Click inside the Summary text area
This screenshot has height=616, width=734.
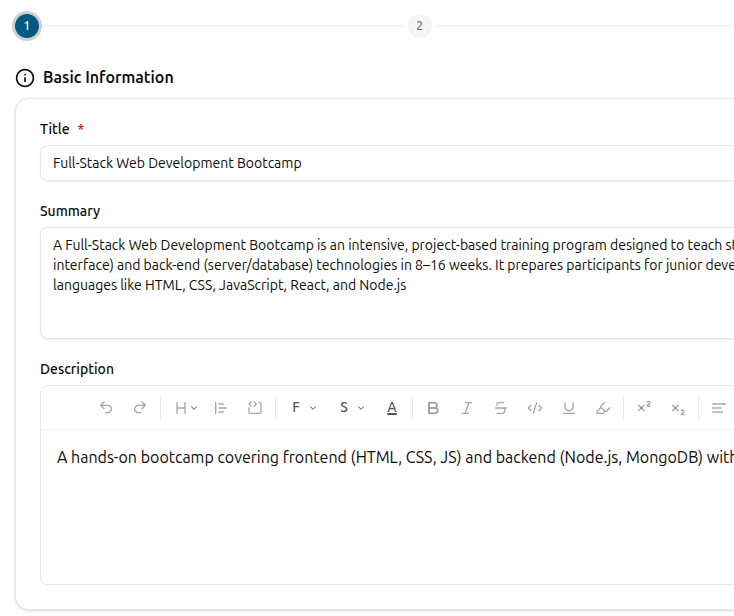tap(387, 283)
